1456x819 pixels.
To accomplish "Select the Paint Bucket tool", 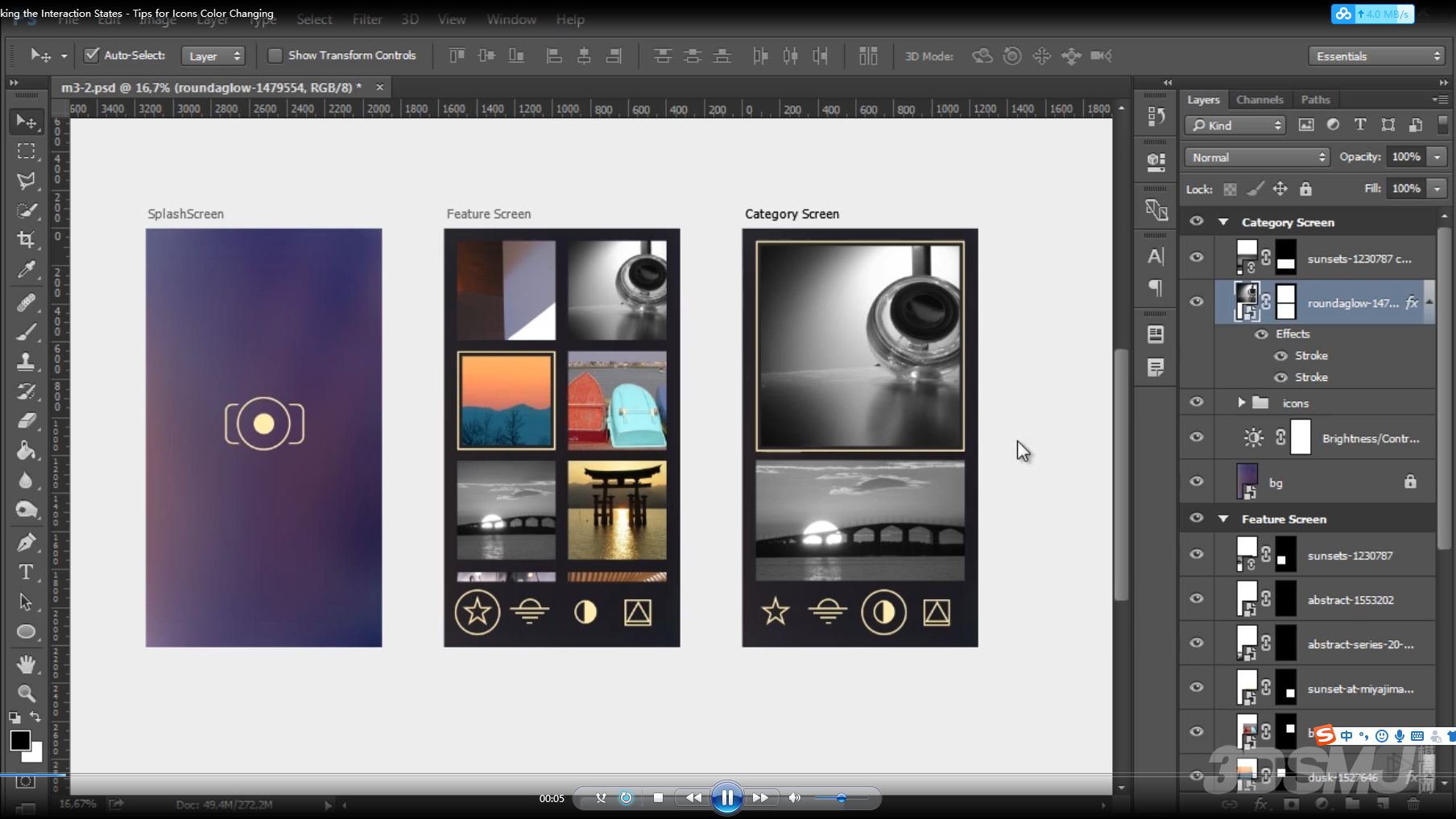I will click(27, 450).
